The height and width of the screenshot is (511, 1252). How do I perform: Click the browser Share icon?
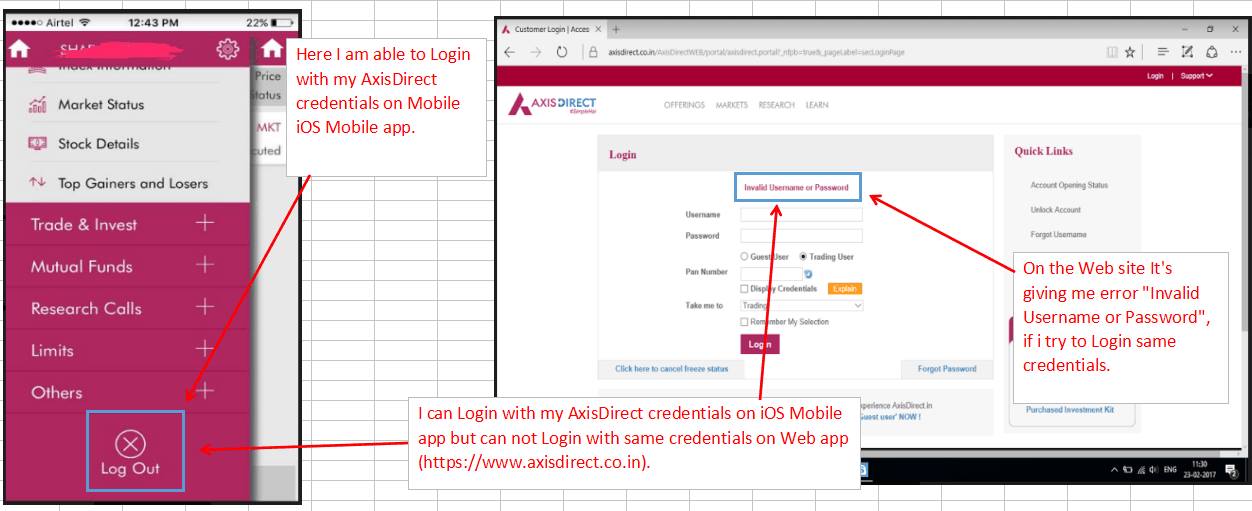click(x=1212, y=52)
